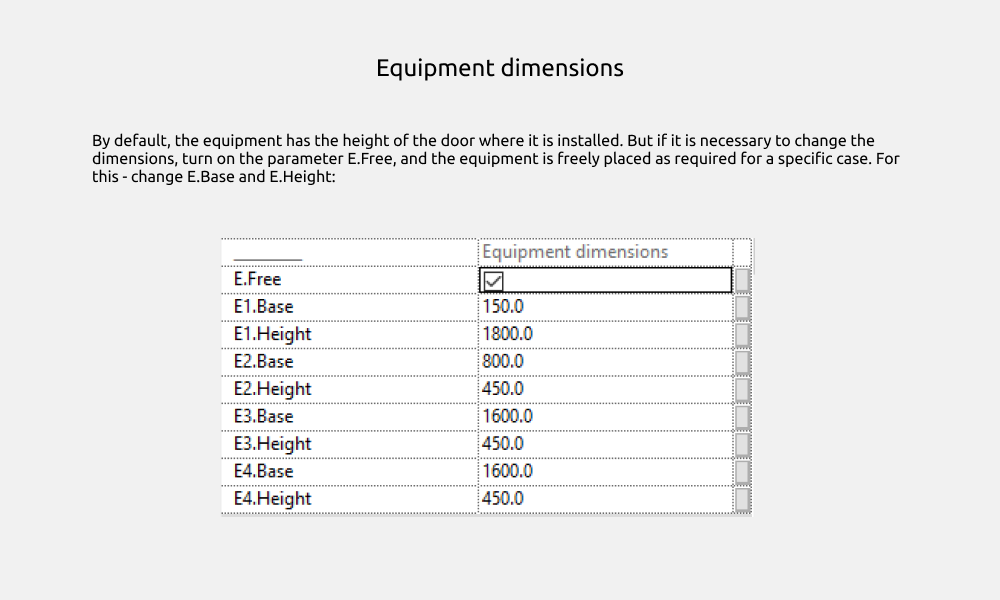Click the small button in E3.Height row
The height and width of the screenshot is (600, 1000).
[x=742, y=444]
